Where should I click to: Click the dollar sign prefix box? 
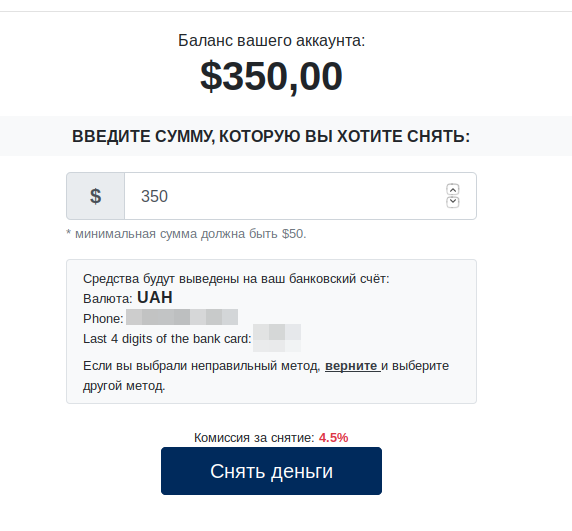point(96,196)
